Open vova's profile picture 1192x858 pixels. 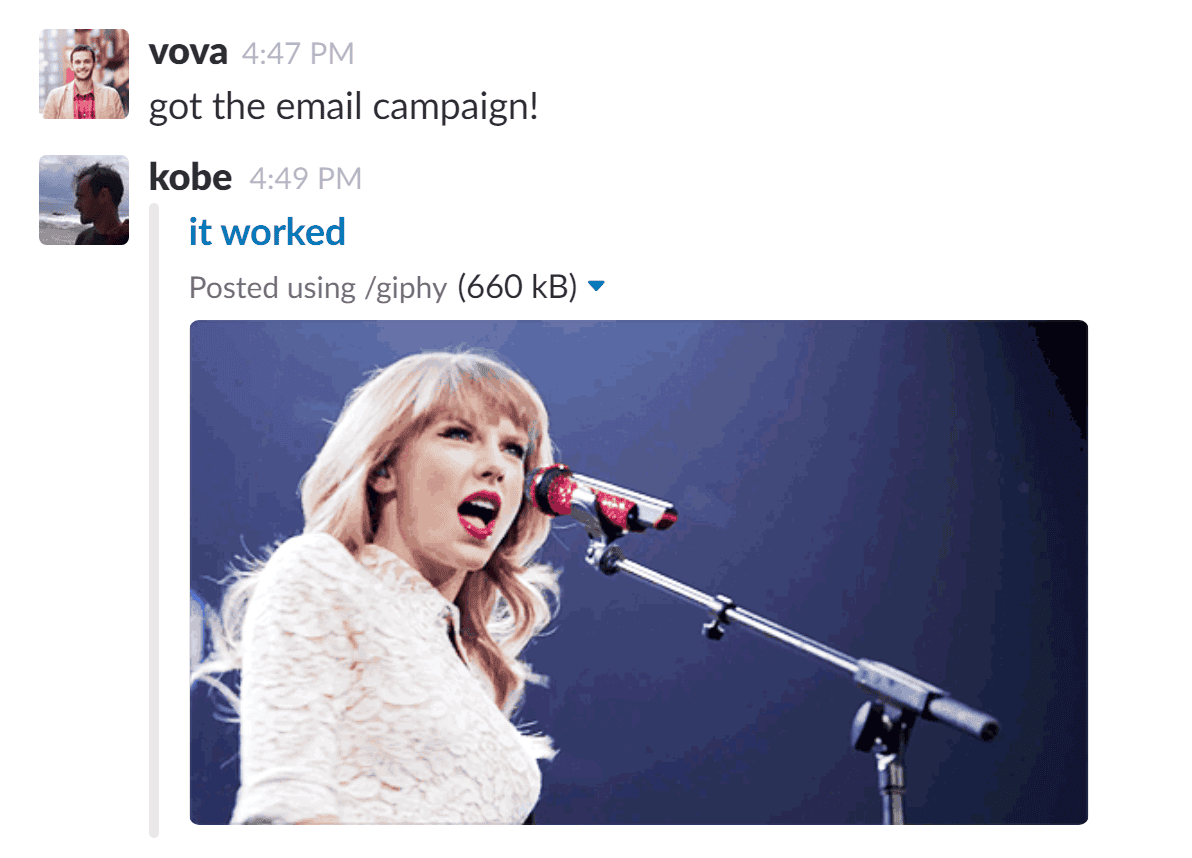(84, 74)
